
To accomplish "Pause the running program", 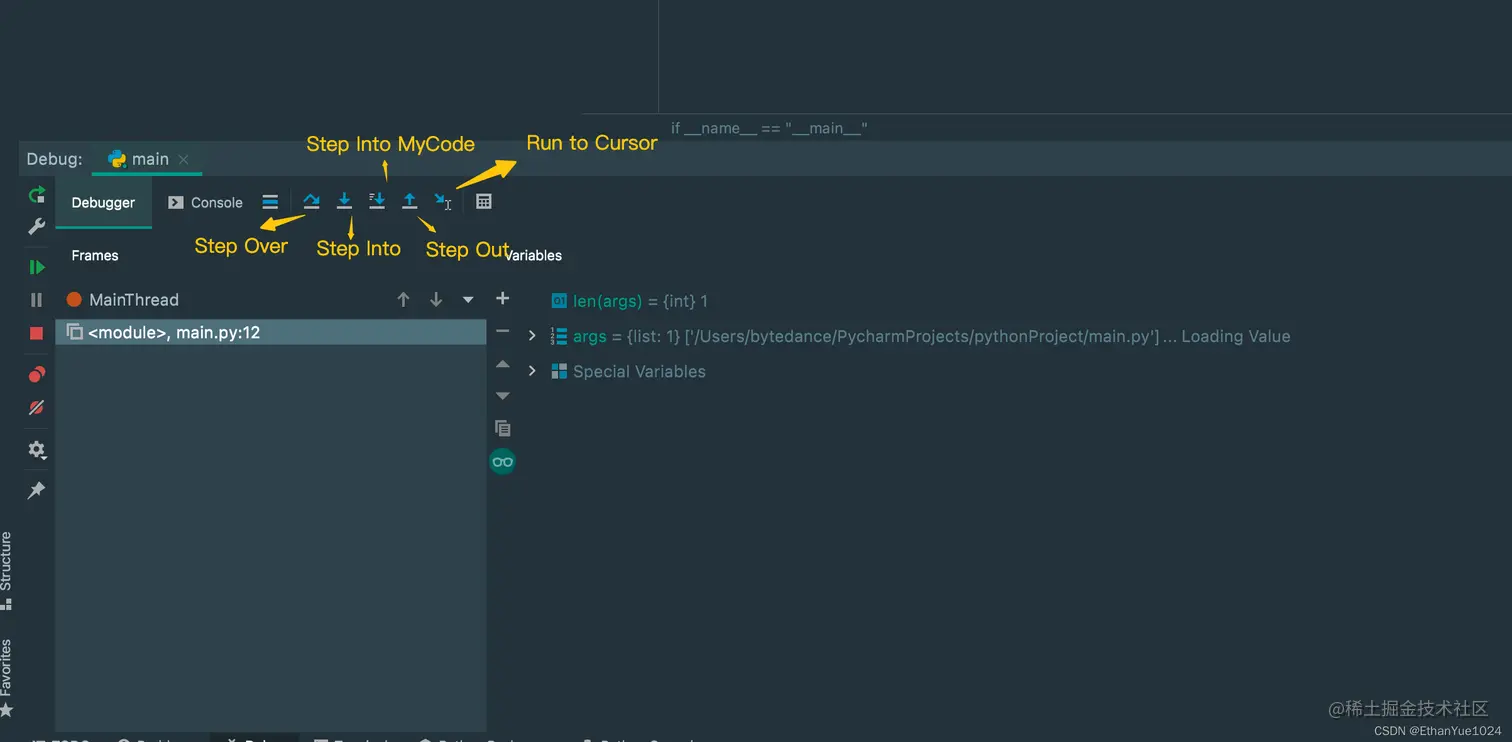I will pyautogui.click(x=37, y=300).
